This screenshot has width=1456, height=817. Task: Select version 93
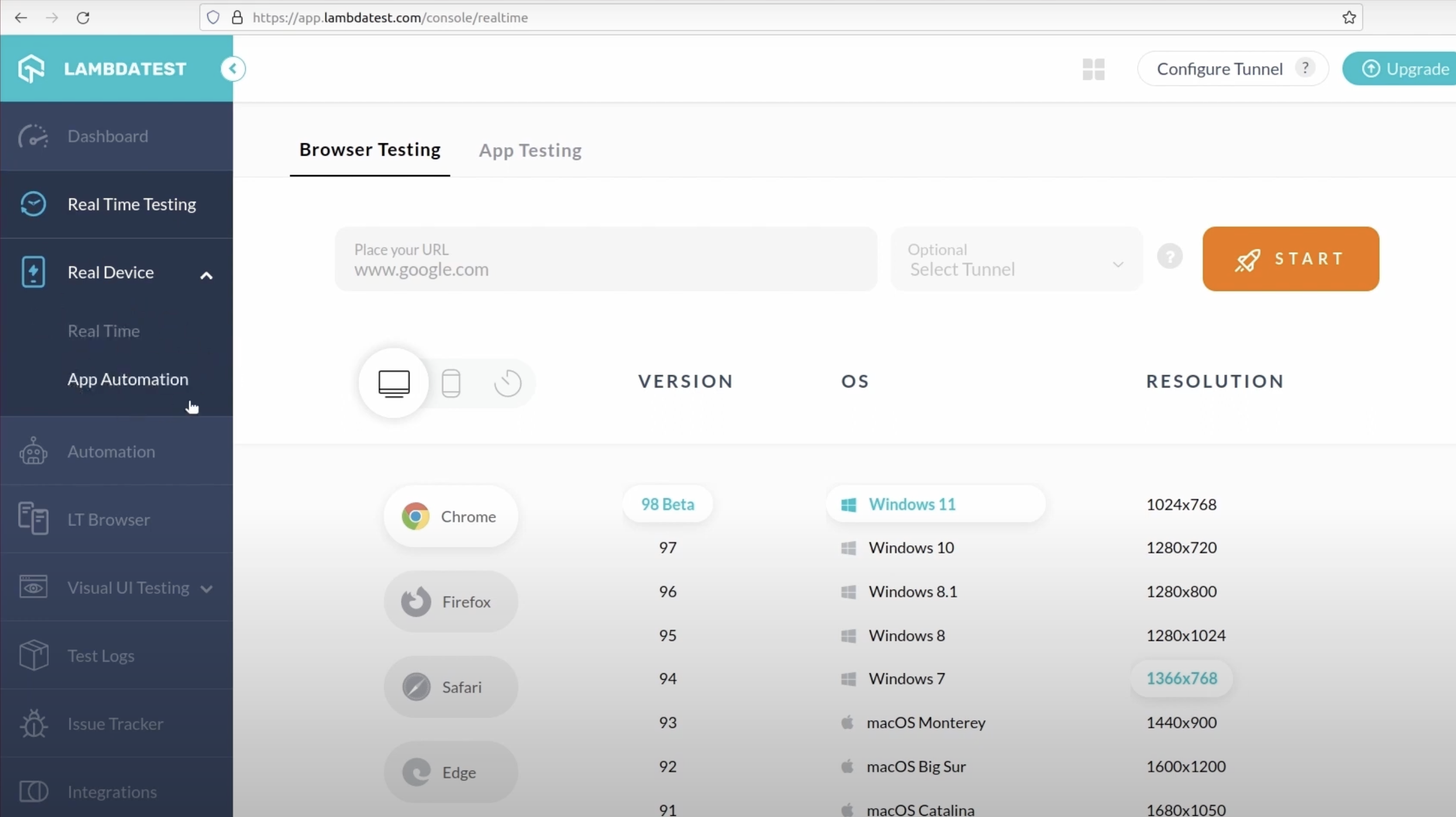667,722
